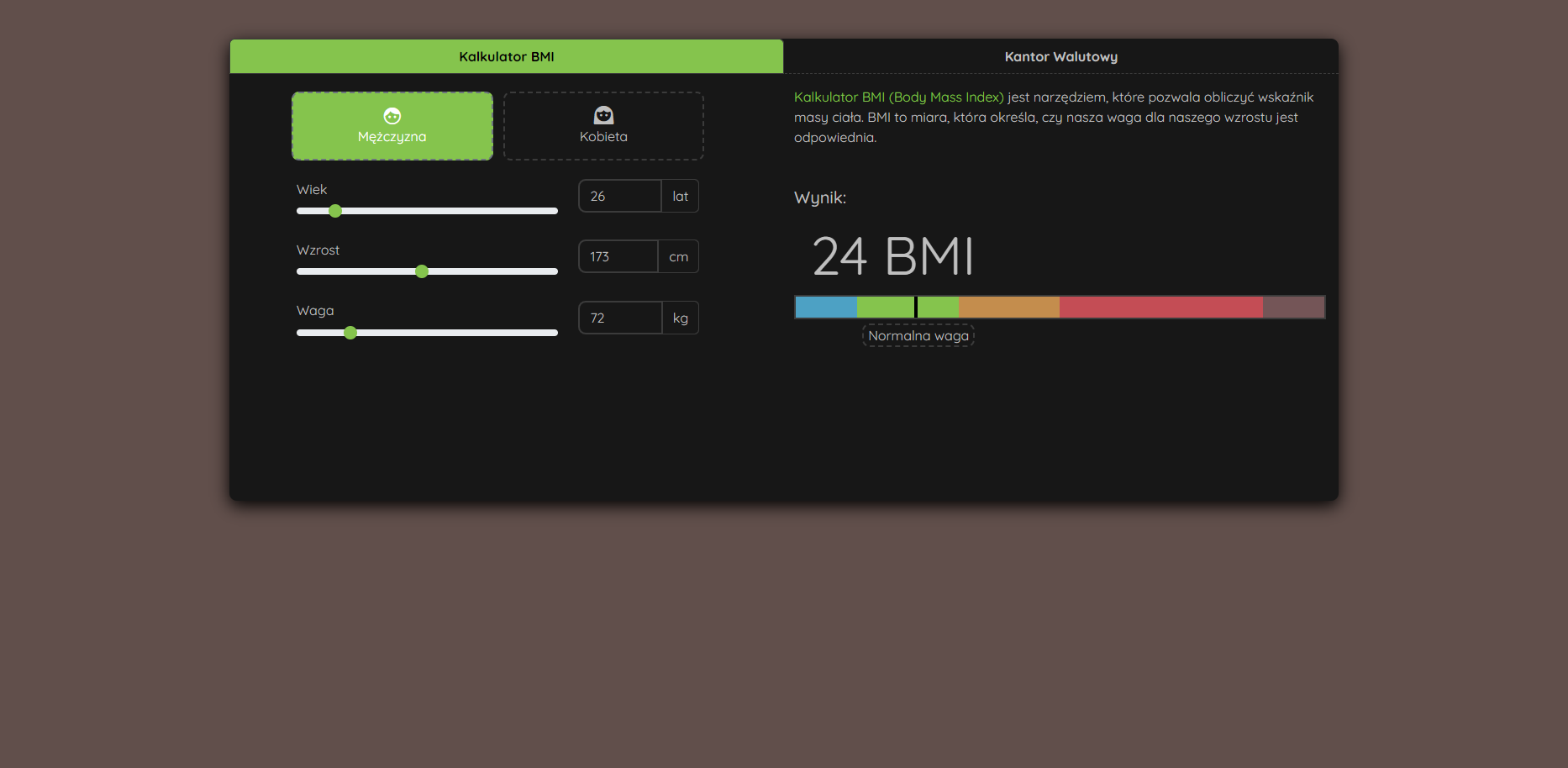
Task: Click the 24 BMI result value
Action: (x=893, y=256)
